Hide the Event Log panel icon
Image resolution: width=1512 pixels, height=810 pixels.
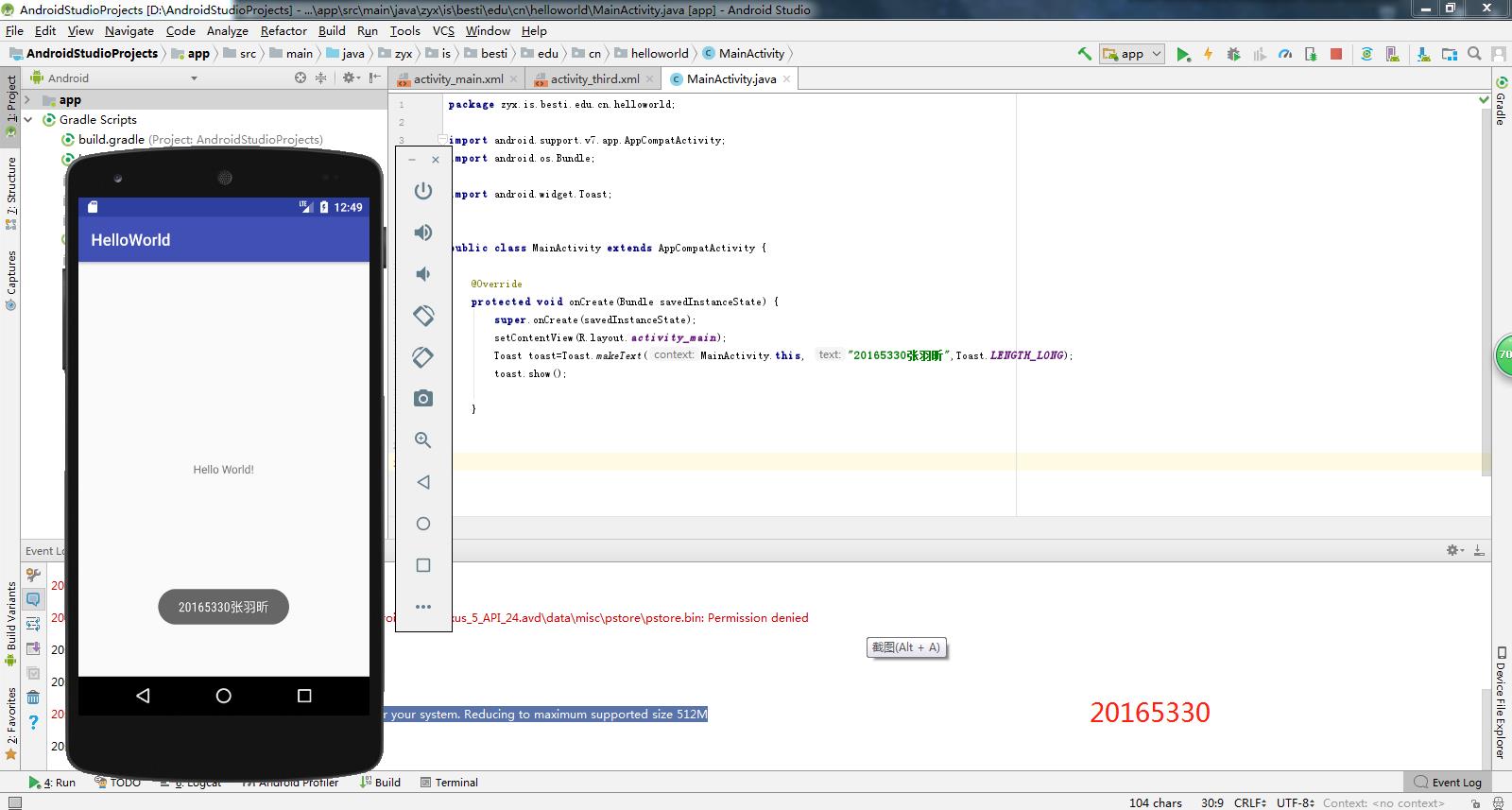tap(1479, 550)
